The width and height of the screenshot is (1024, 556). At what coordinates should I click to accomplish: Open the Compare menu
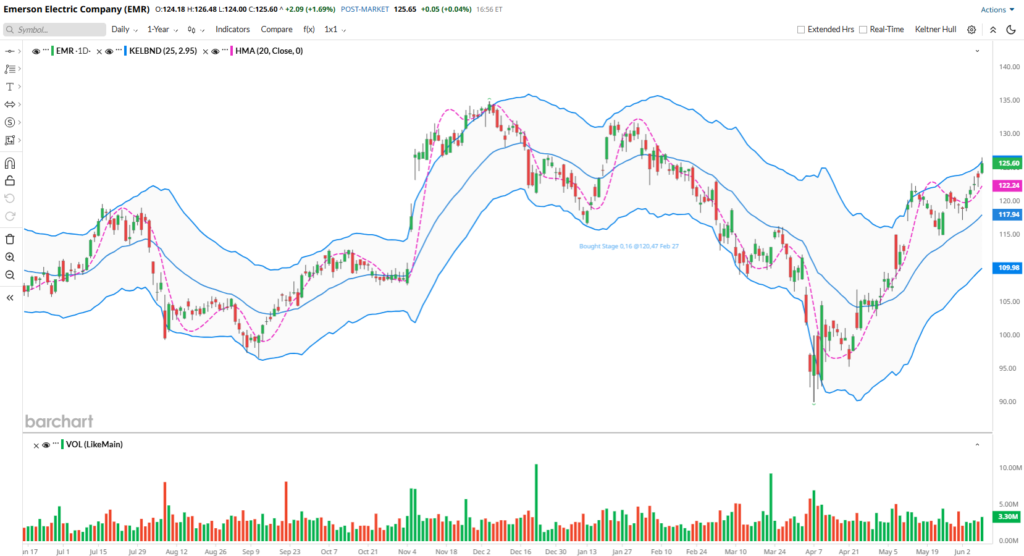pos(277,30)
